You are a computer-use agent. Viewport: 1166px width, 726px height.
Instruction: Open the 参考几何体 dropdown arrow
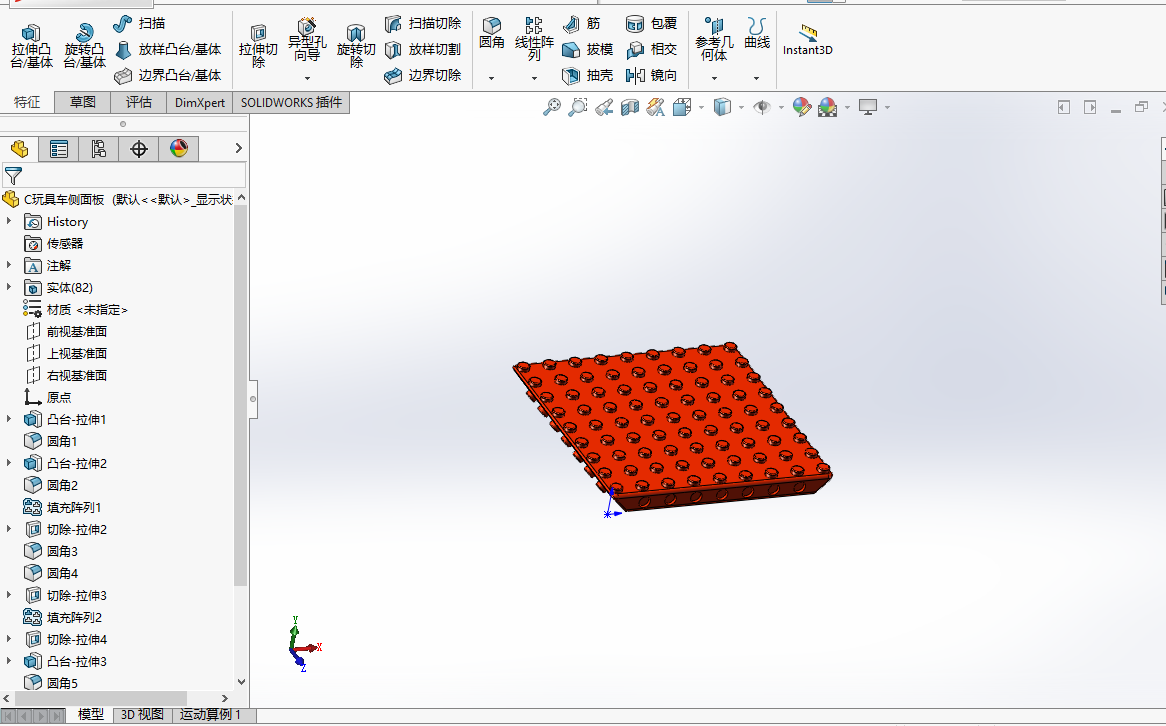pos(714,77)
